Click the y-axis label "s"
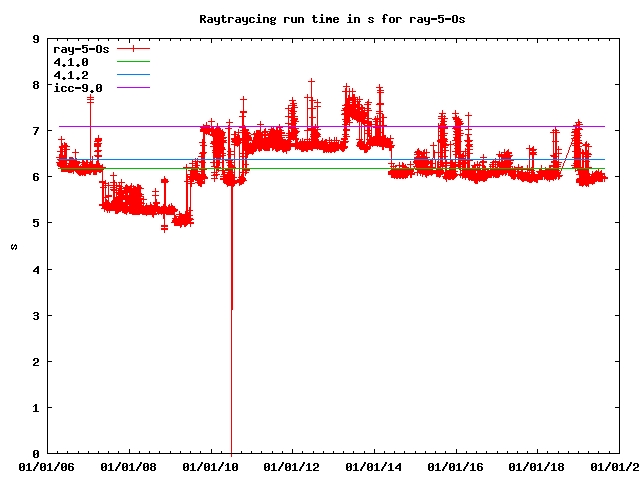 pos(13,247)
